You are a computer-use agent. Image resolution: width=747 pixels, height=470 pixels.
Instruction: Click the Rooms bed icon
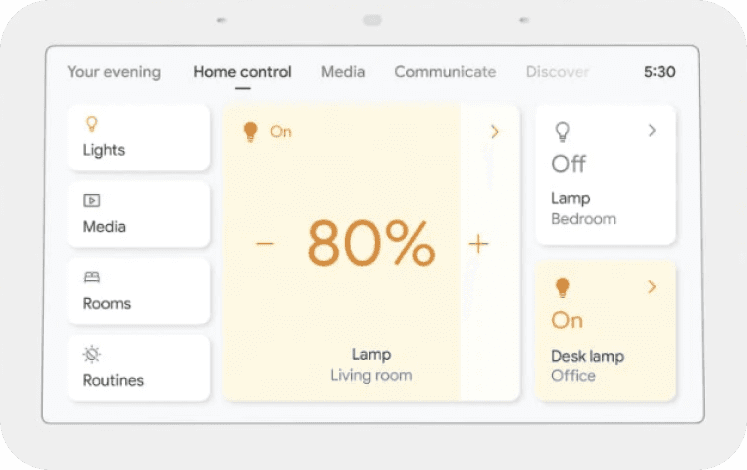[x=91, y=277]
